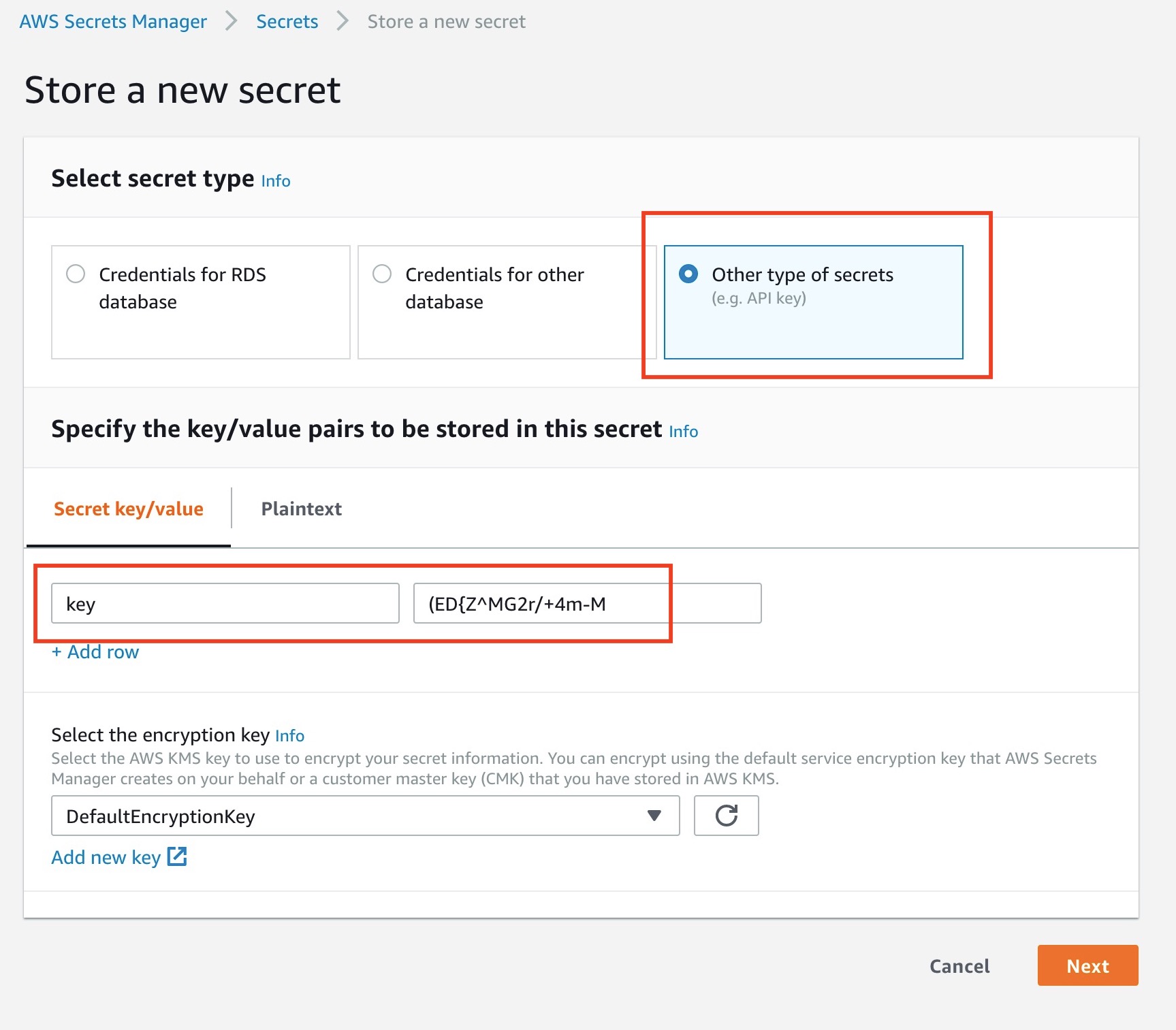Image resolution: width=1176 pixels, height=1030 pixels.
Task: Switch to the Plaintext tab
Action: (x=301, y=509)
